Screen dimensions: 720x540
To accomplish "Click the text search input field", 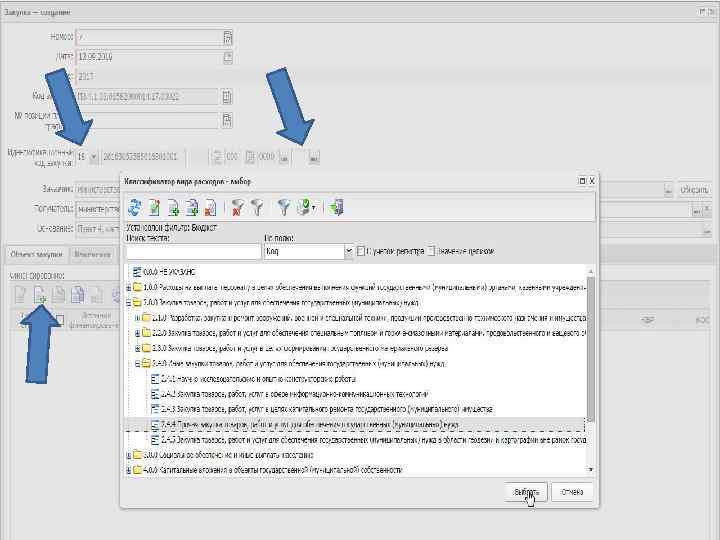I will pyautogui.click(x=193, y=252).
